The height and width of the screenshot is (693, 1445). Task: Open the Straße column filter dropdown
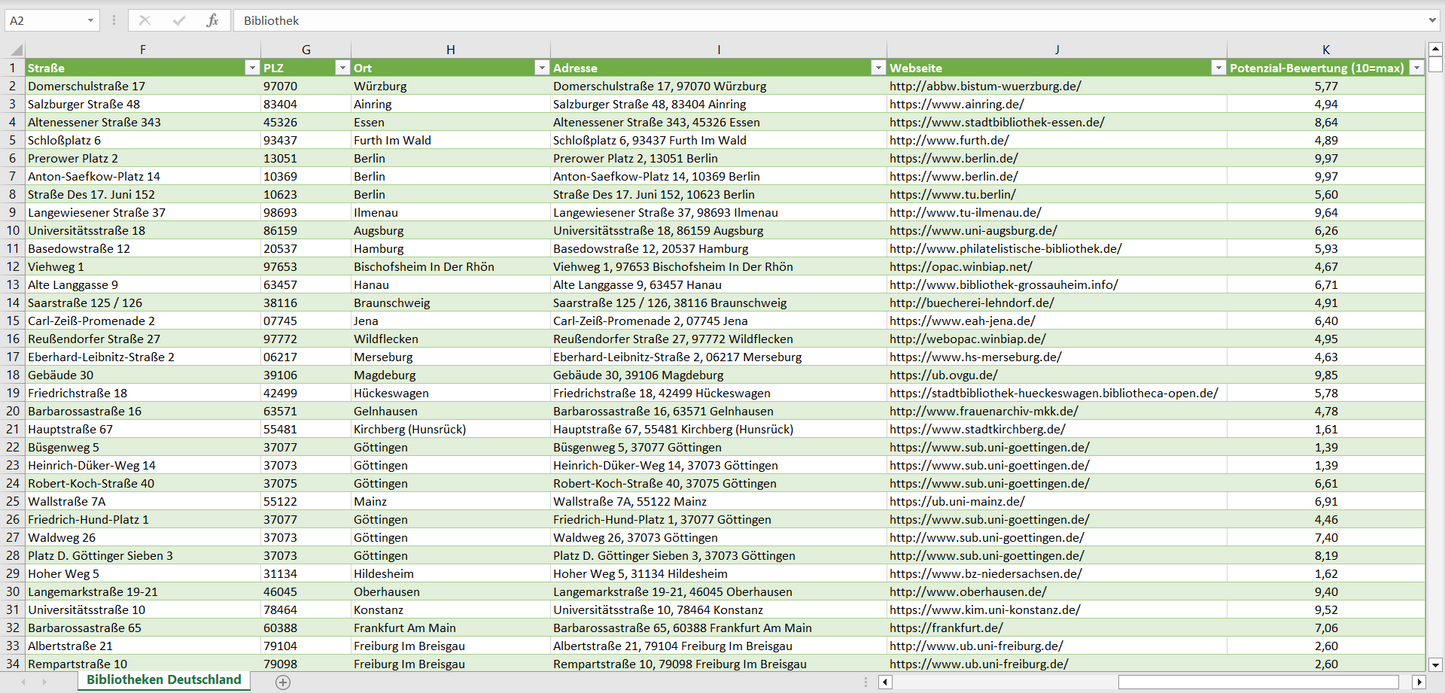point(251,68)
